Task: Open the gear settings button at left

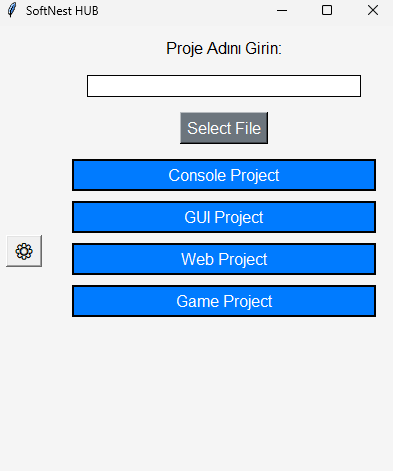Action: (x=24, y=251)
